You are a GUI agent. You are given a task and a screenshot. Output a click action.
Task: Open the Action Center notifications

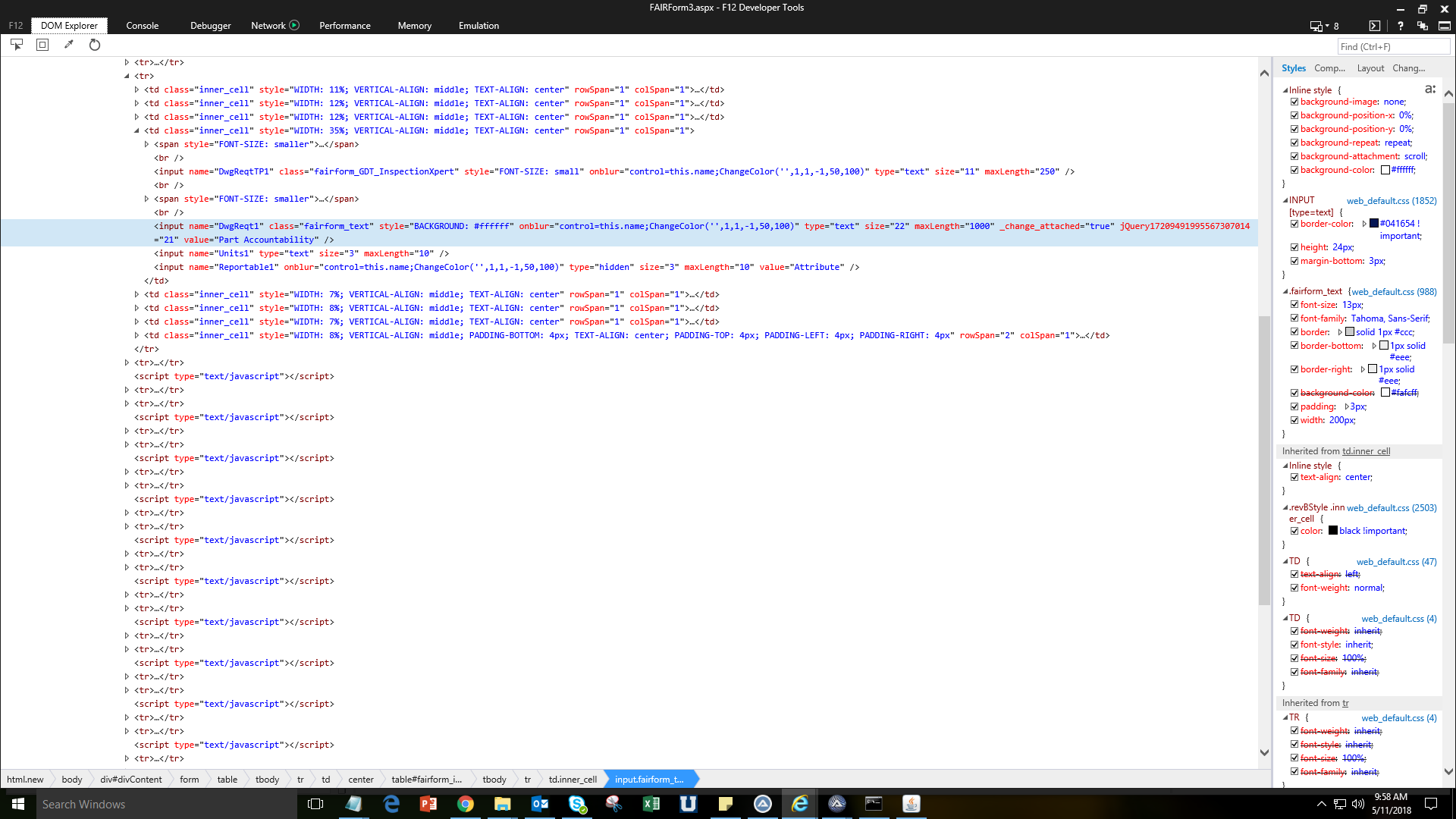click(1431, 804)
